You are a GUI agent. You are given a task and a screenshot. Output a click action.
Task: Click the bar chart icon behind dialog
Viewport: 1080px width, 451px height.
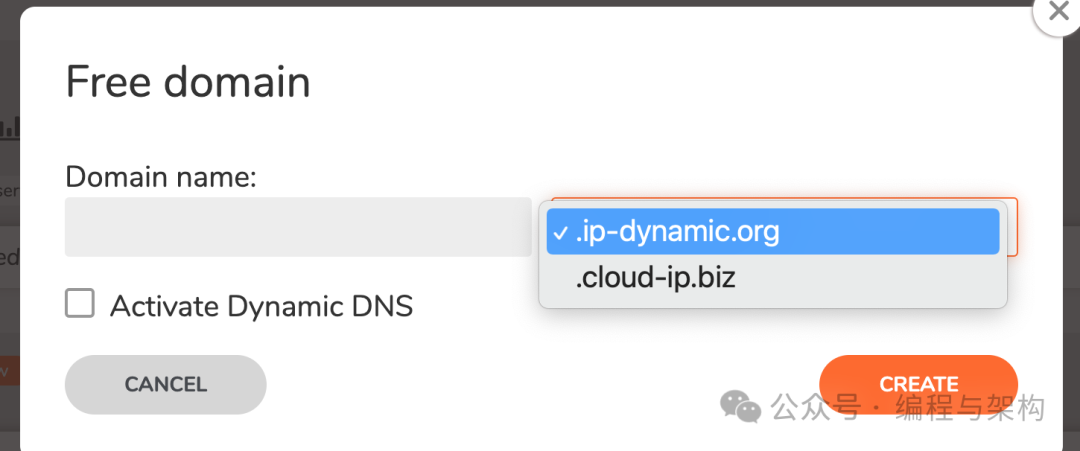[x=9, y=128]
